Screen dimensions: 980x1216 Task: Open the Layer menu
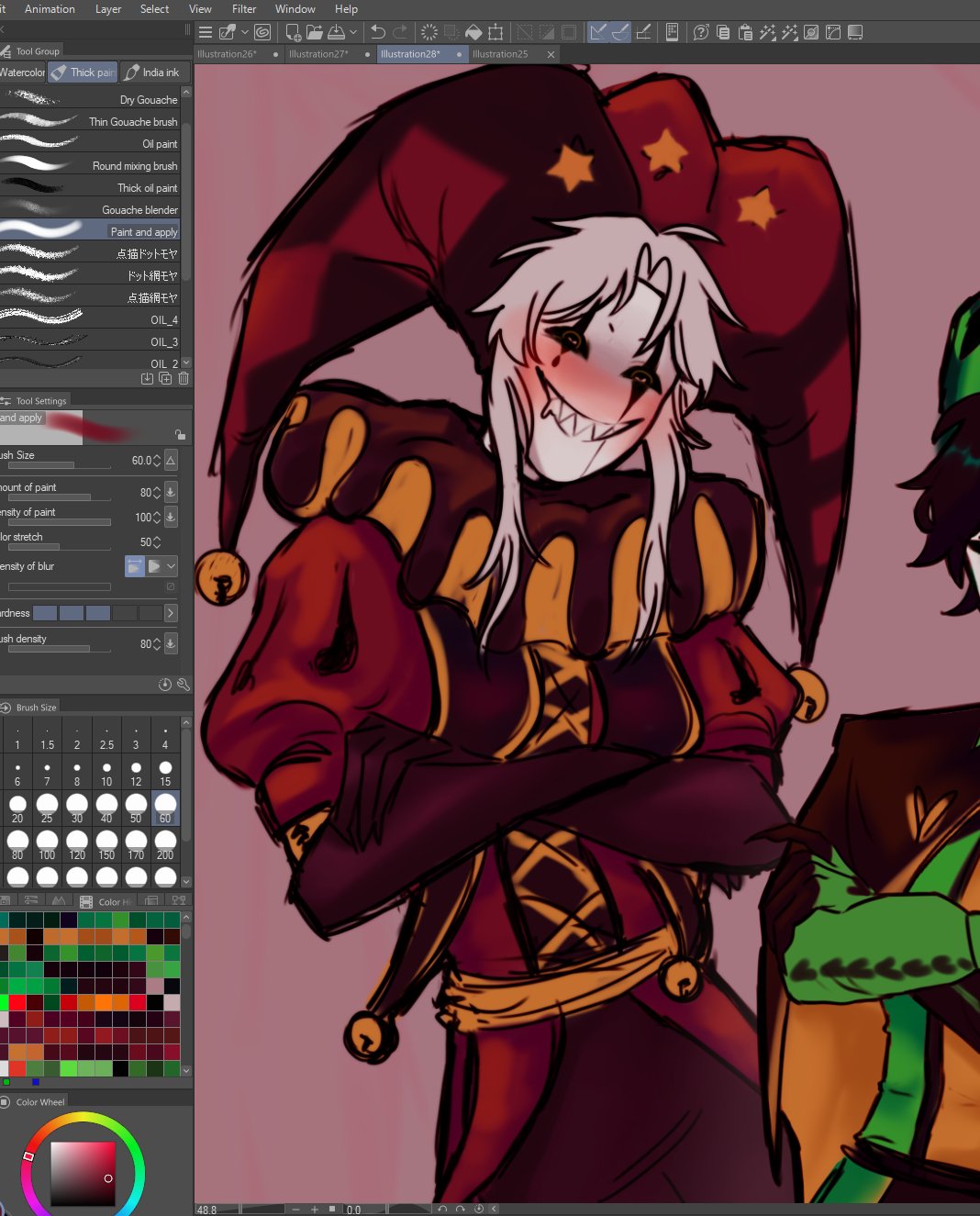(108, 9)
